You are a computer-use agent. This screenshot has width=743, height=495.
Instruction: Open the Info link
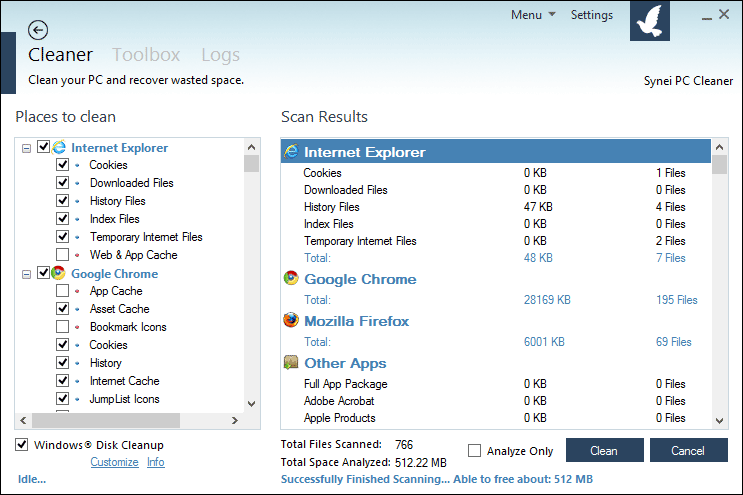[x=155, y=462]
